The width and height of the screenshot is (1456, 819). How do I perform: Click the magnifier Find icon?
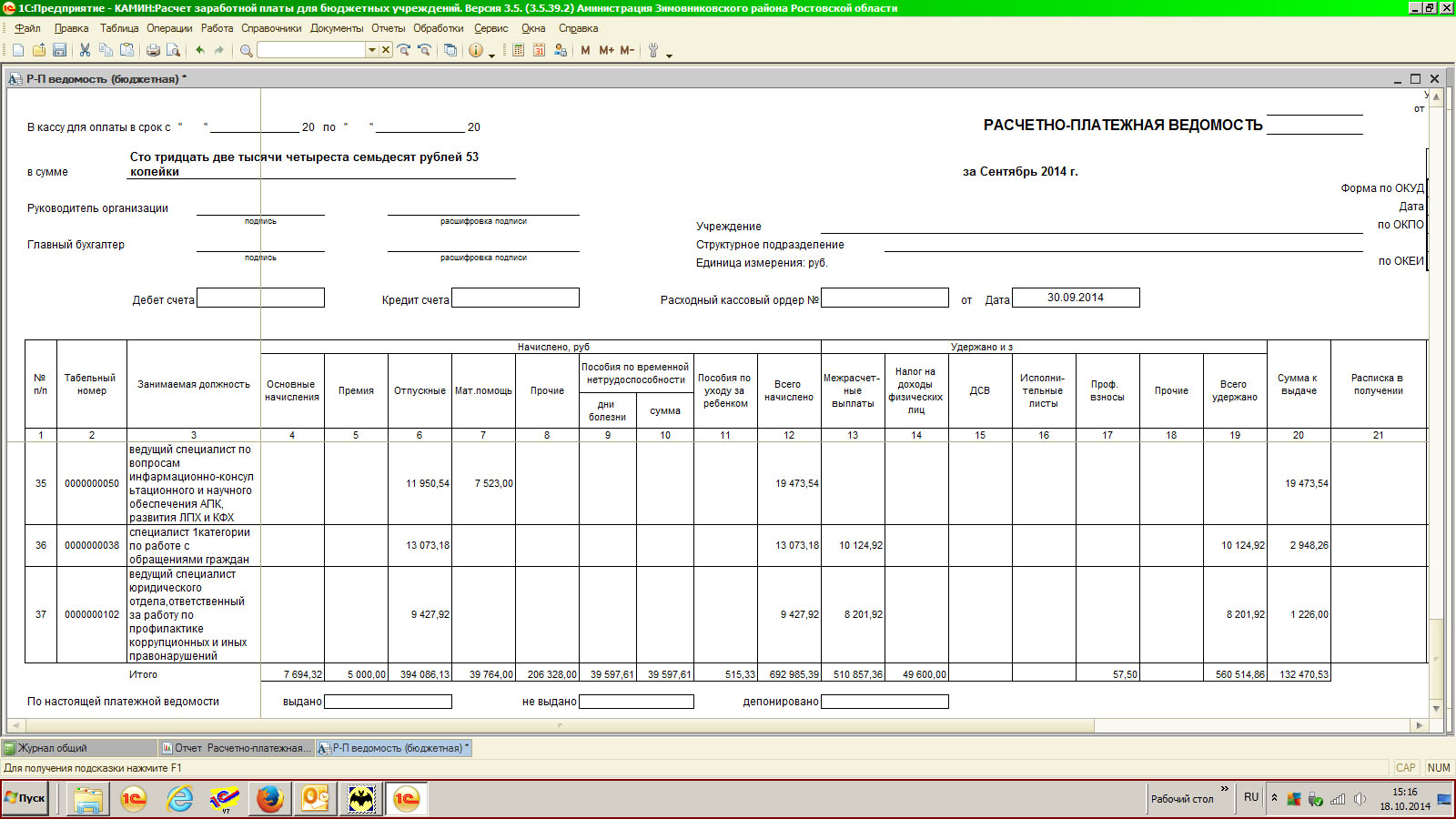click(x=246, y=50)
